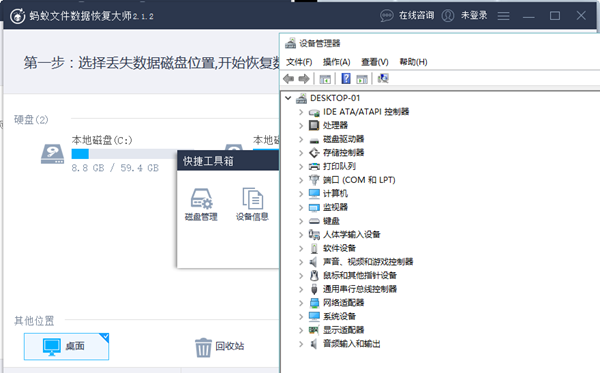Click the recovery app logo icon
Screen dimensions: 600x373
pos(17,16)
